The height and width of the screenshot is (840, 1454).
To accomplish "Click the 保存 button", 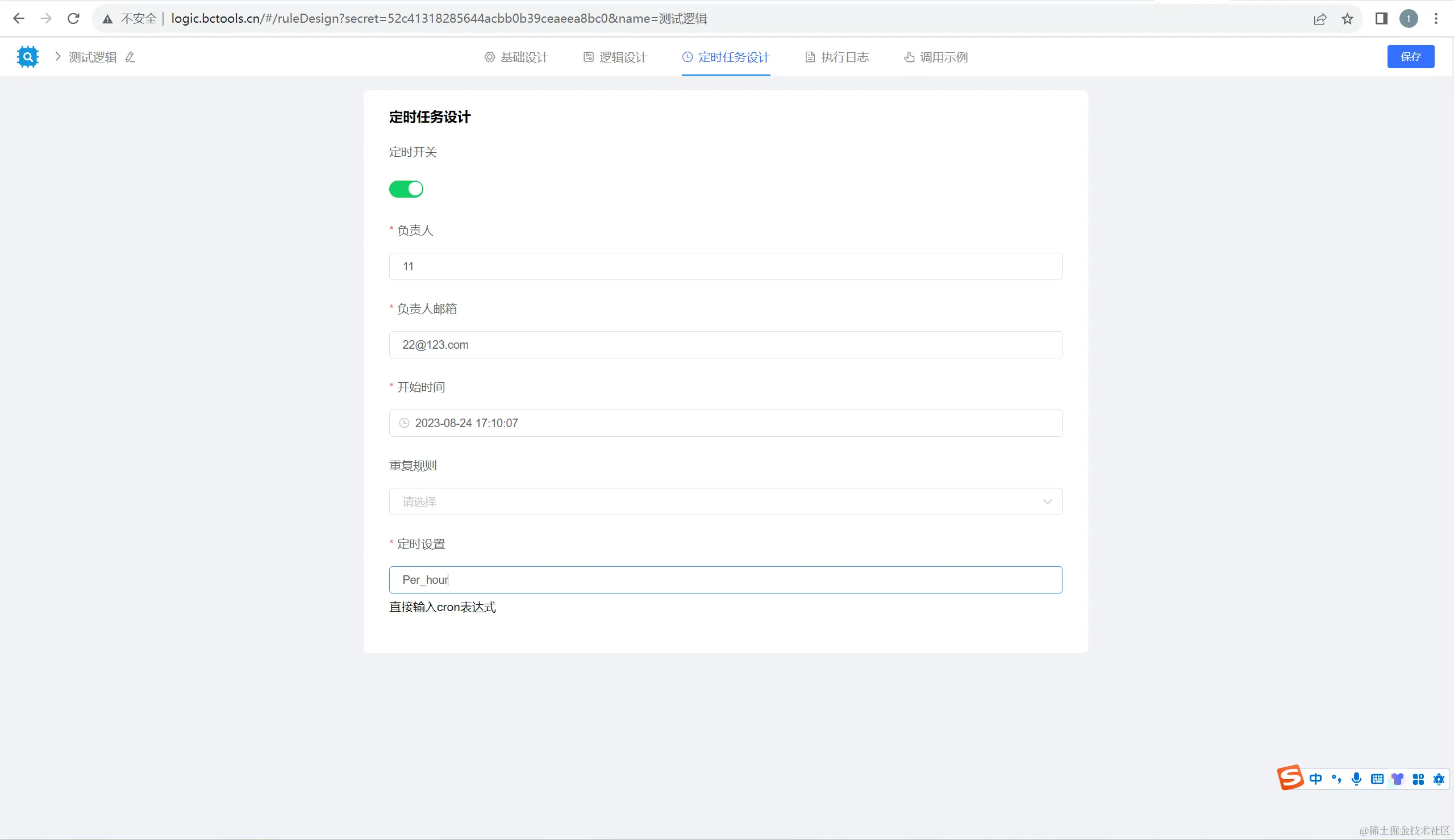I will click(x=1411, y=57).
